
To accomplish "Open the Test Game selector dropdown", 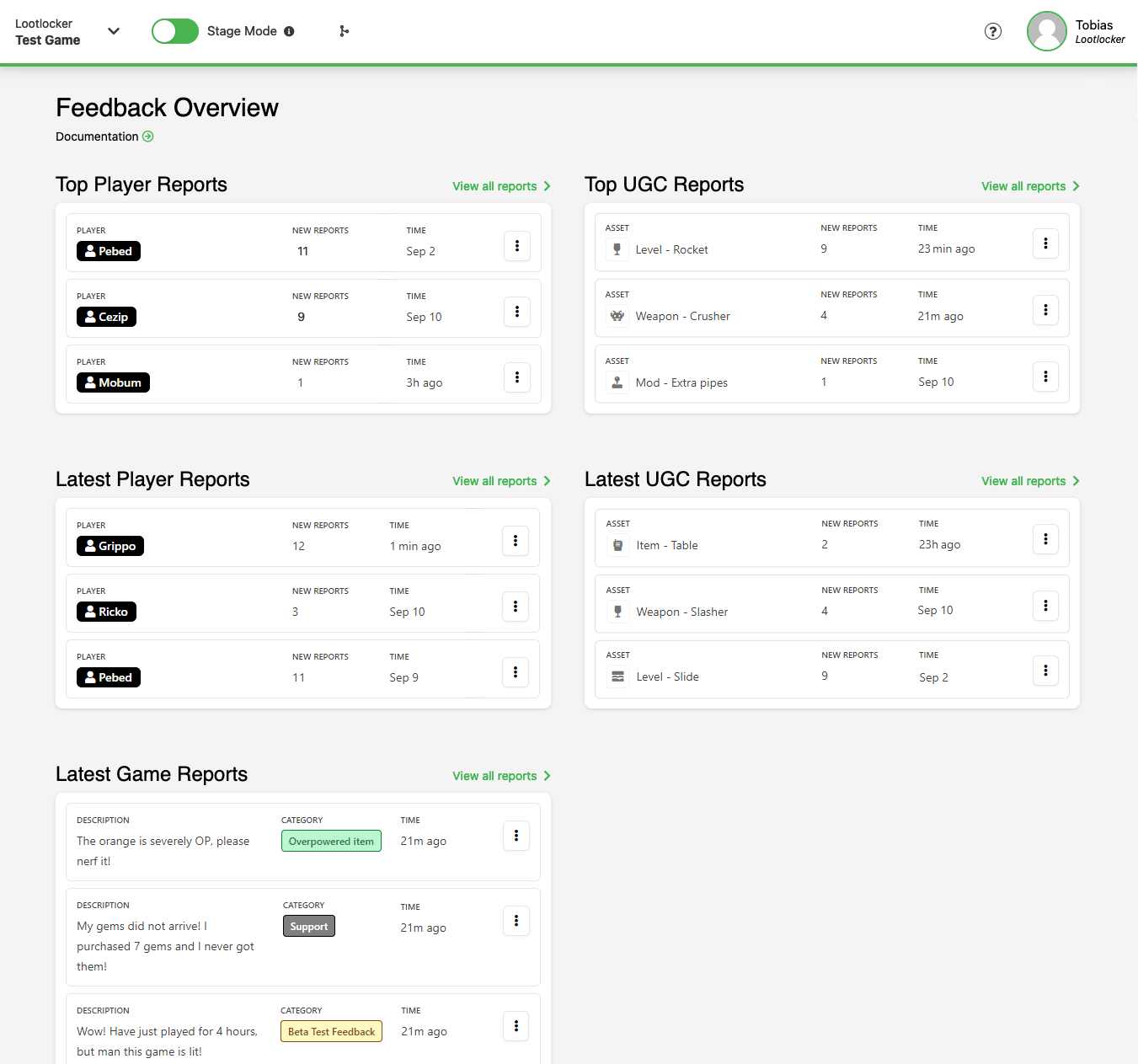I will (x=114, y=31).
